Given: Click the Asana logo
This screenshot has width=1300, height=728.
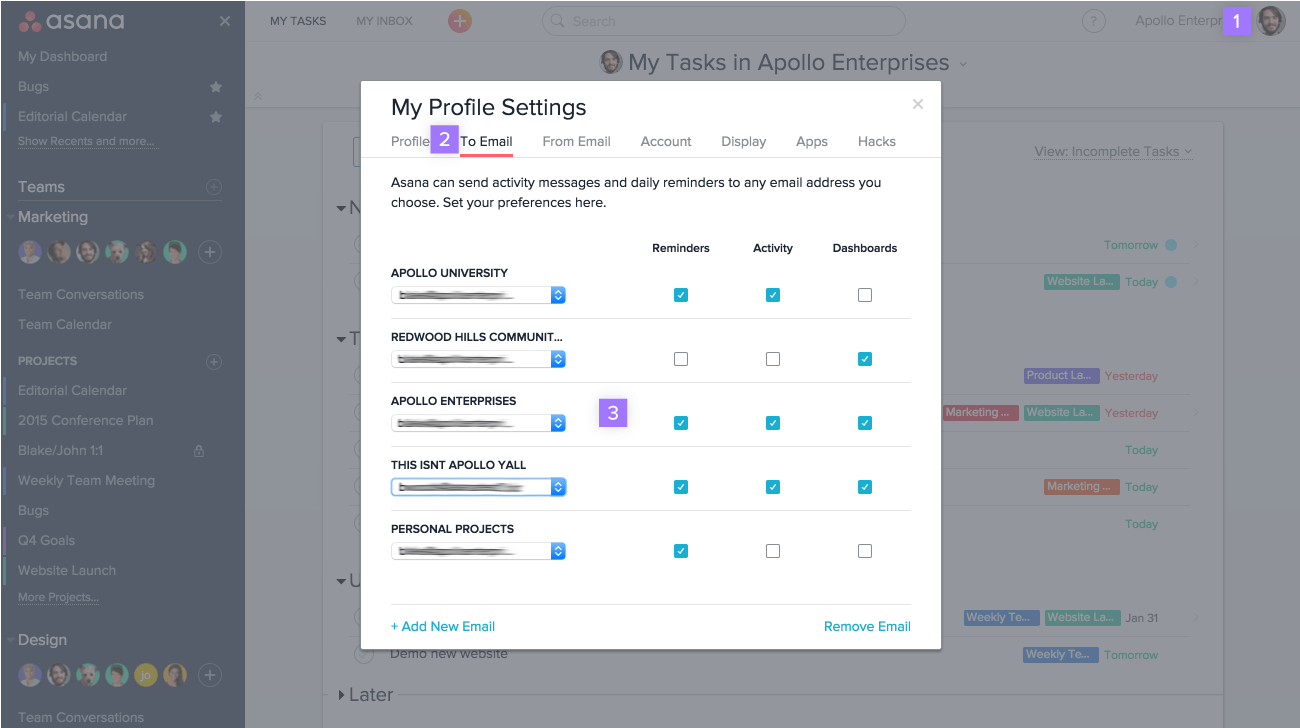Looking at the screenshot, I should 72,21.
